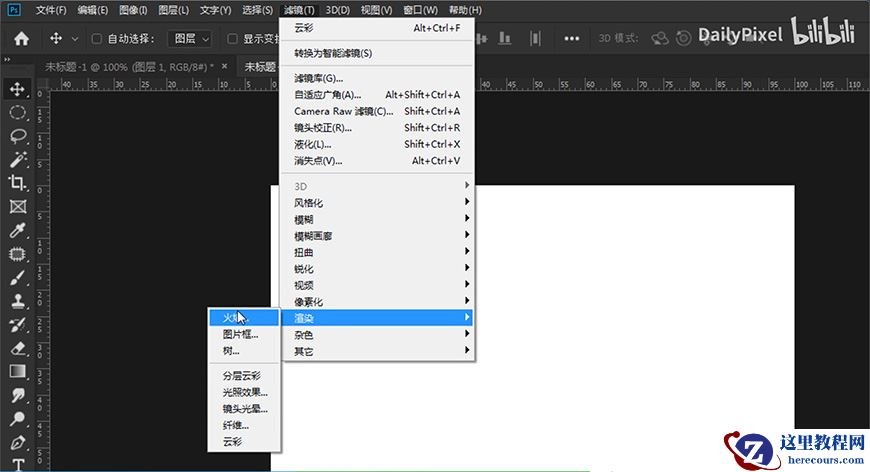Open the 文字(Y) menu
The width and height of the screenshot is (870, 472).
point(215,10)
